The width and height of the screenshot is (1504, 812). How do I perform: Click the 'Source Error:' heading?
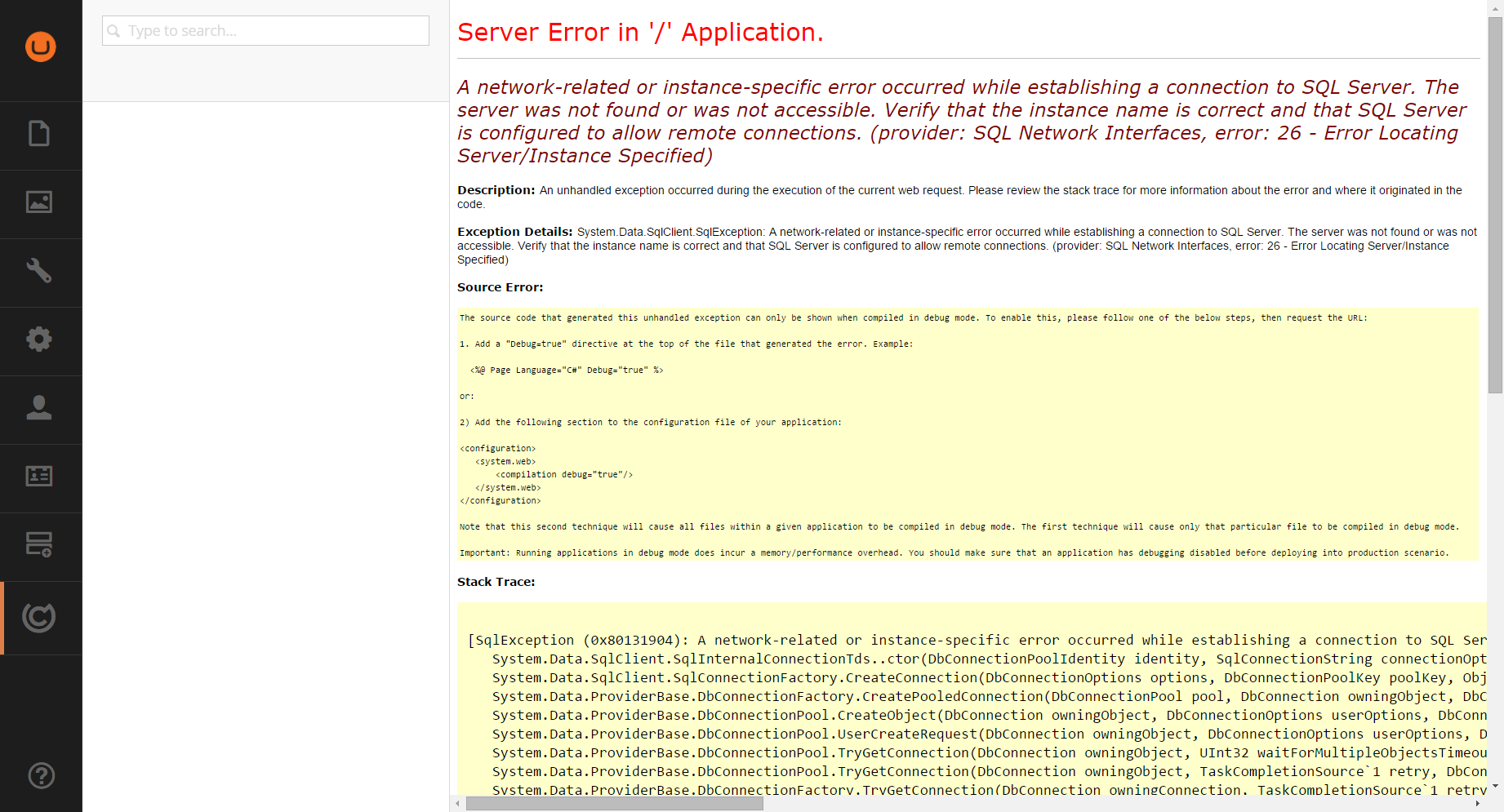(x=500, y=287)
